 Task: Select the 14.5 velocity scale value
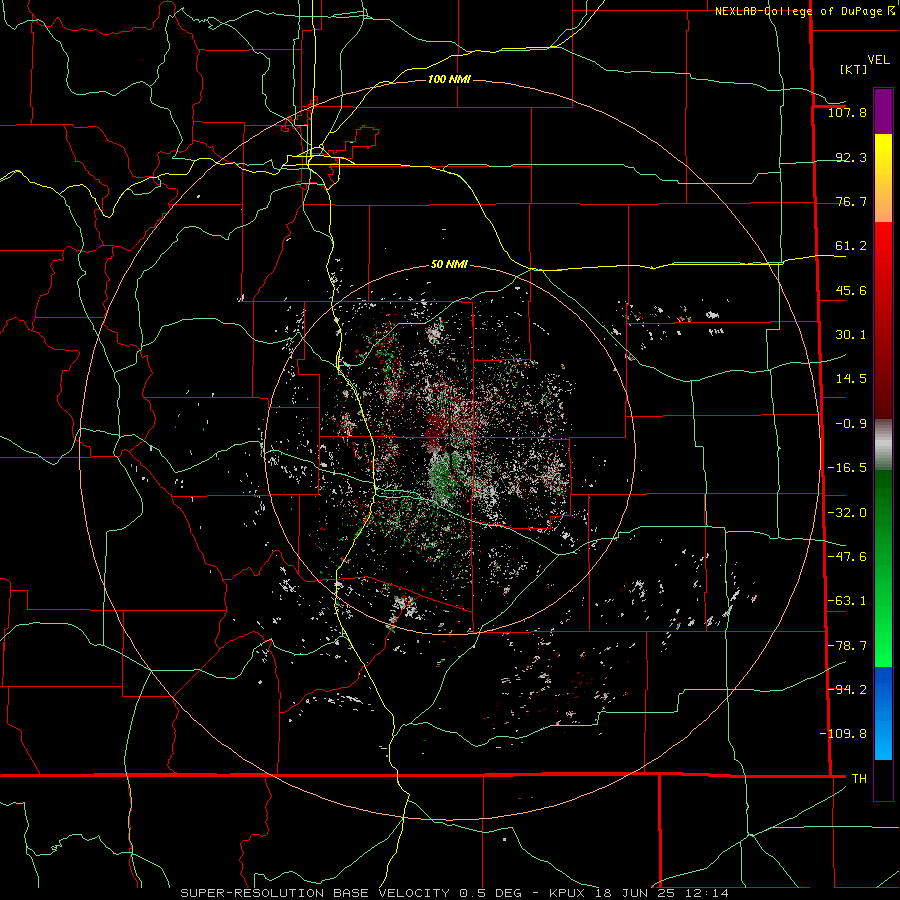[x=851, y=379]
